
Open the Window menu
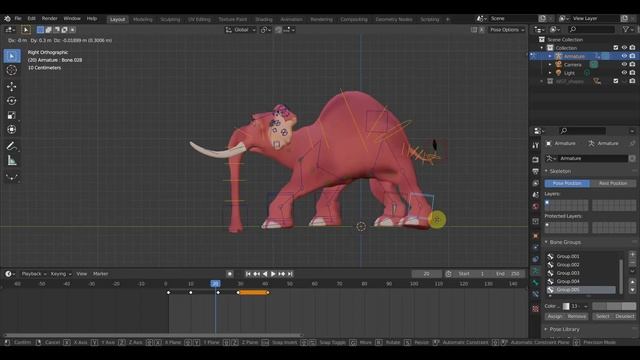click(x=72, y=19)
